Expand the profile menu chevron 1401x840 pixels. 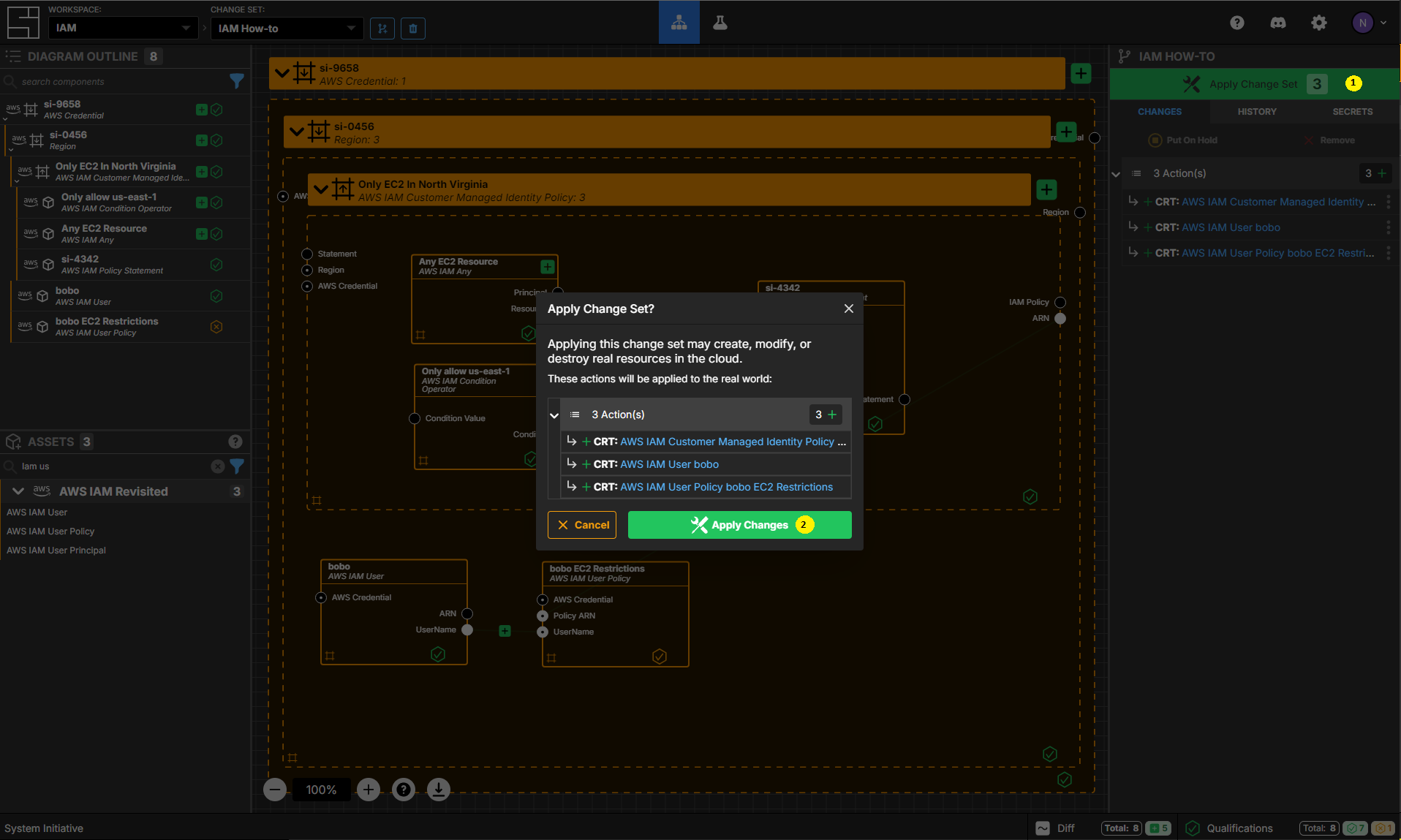(x=1383, y=23)
